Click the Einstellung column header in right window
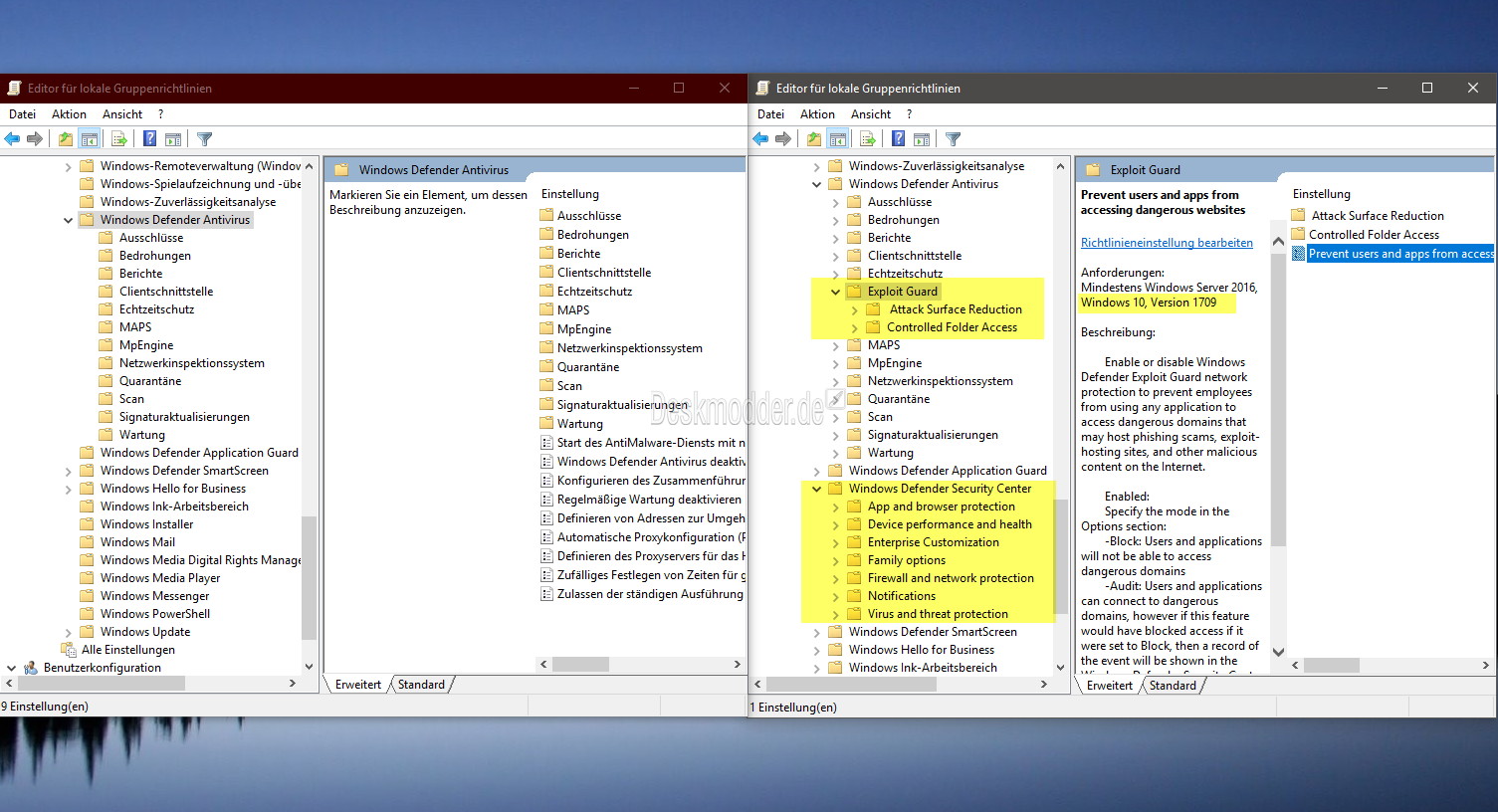1498x812 pixels. tap(1322, 194)
